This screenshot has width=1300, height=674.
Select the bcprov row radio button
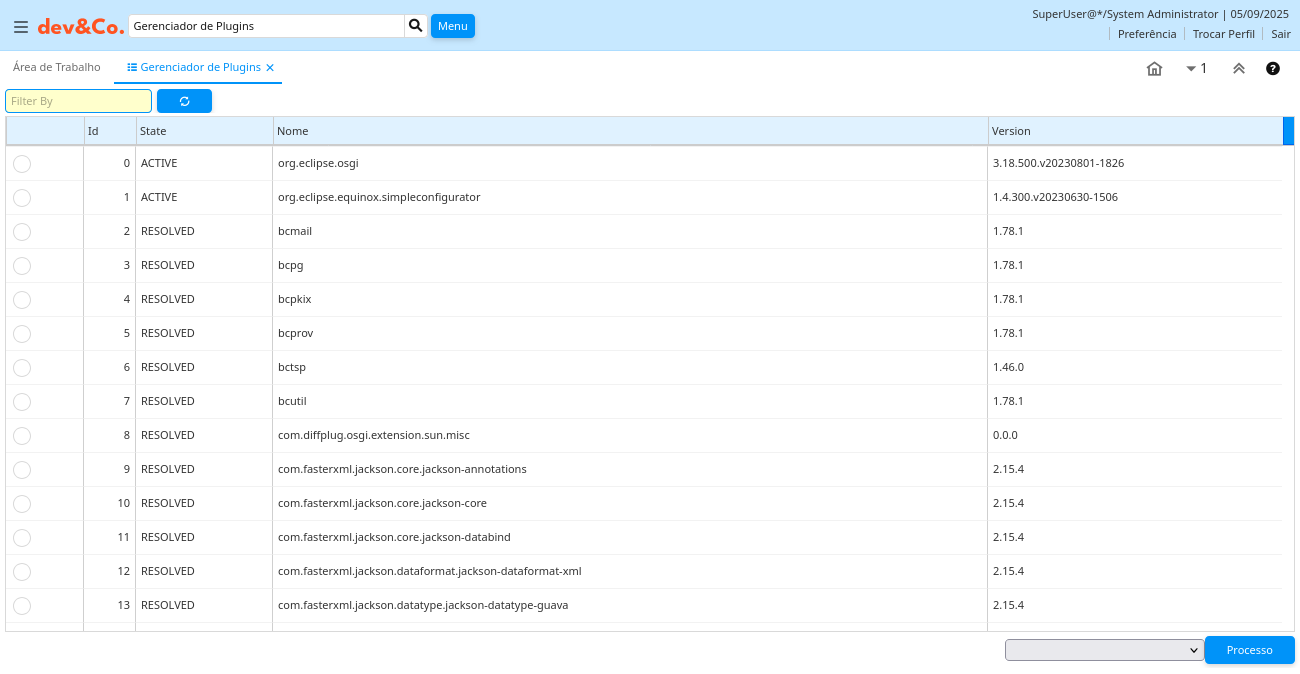click(22, 334)
